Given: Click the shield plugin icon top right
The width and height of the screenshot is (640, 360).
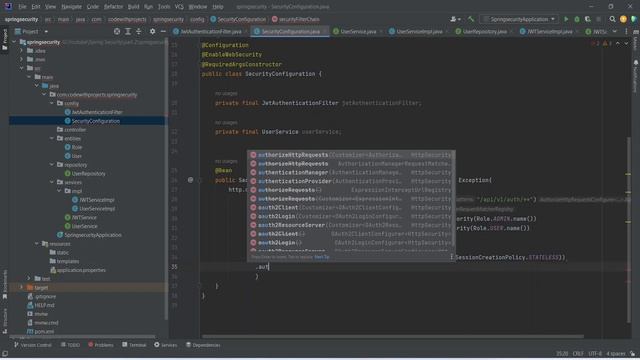Looking at the screenshot, I should [x=633, y=19].
